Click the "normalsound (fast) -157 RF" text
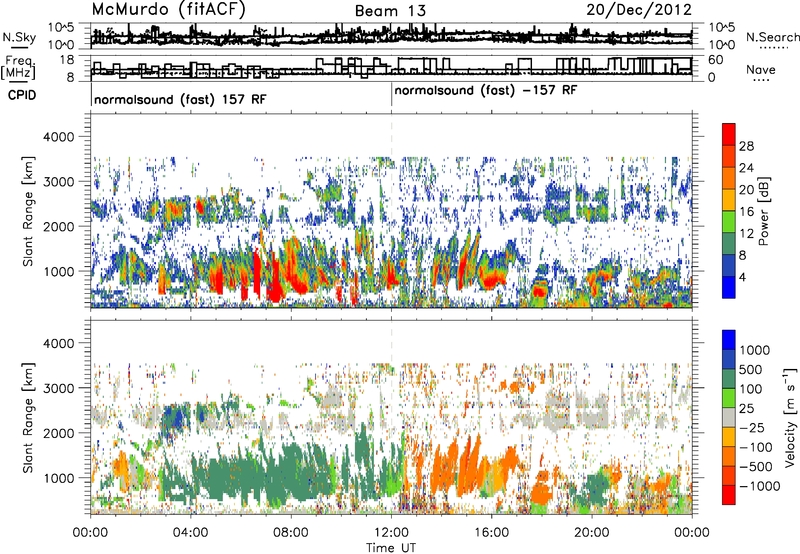The image size is (800, 554). pyautogui.click(x=486, y=91)
